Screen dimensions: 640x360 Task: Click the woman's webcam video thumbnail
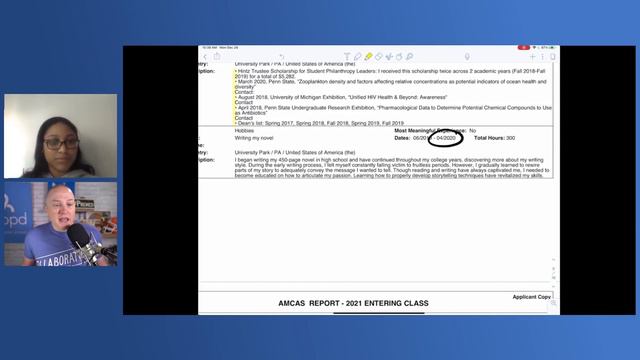[x=60, y=136]
